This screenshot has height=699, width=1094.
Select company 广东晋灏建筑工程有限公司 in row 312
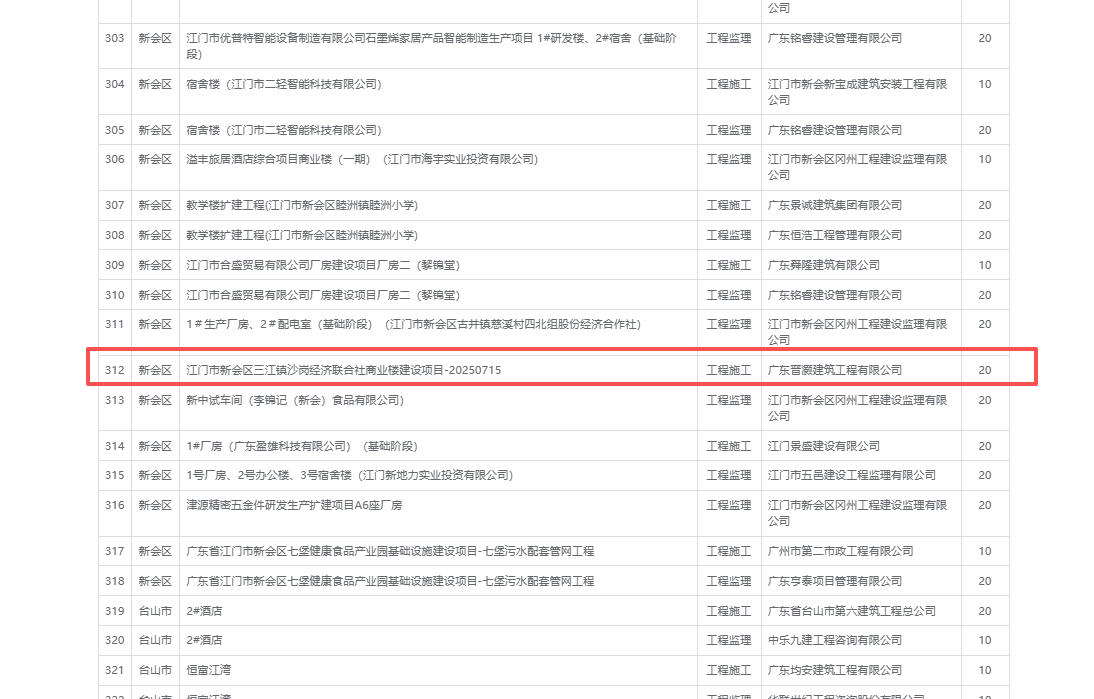pos(834,370)
